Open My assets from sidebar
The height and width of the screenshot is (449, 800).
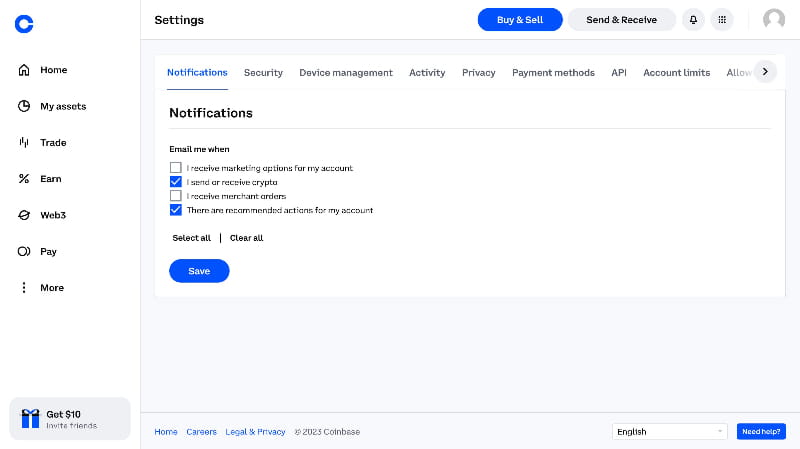62,106
